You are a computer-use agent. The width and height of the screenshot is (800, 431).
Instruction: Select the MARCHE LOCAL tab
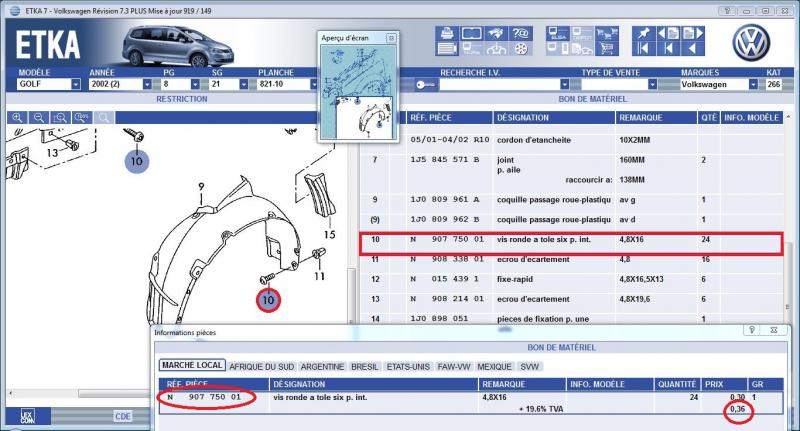click(192, 365)
